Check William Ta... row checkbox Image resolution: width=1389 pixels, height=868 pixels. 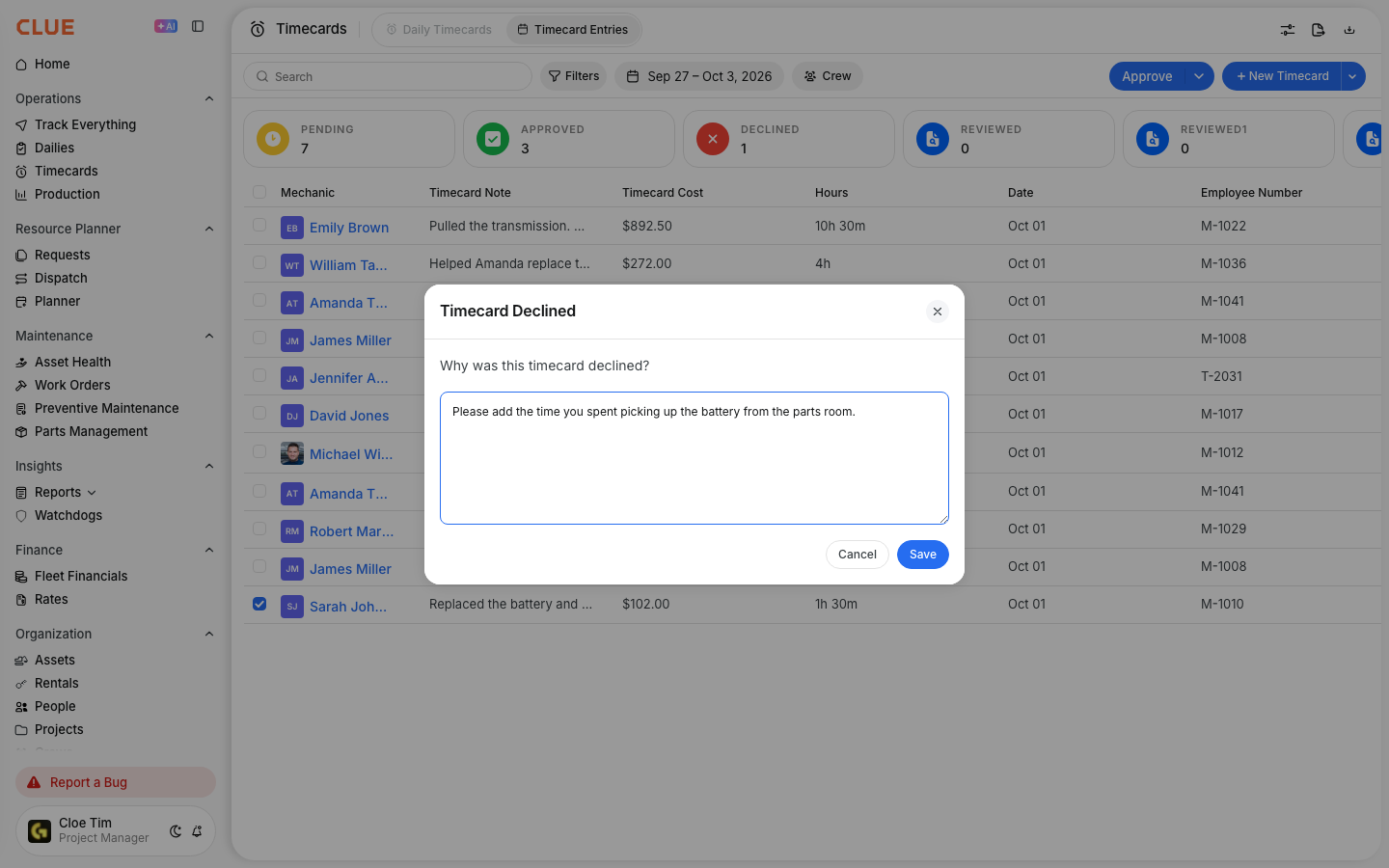pyautogui.click(x=259, y=262)
